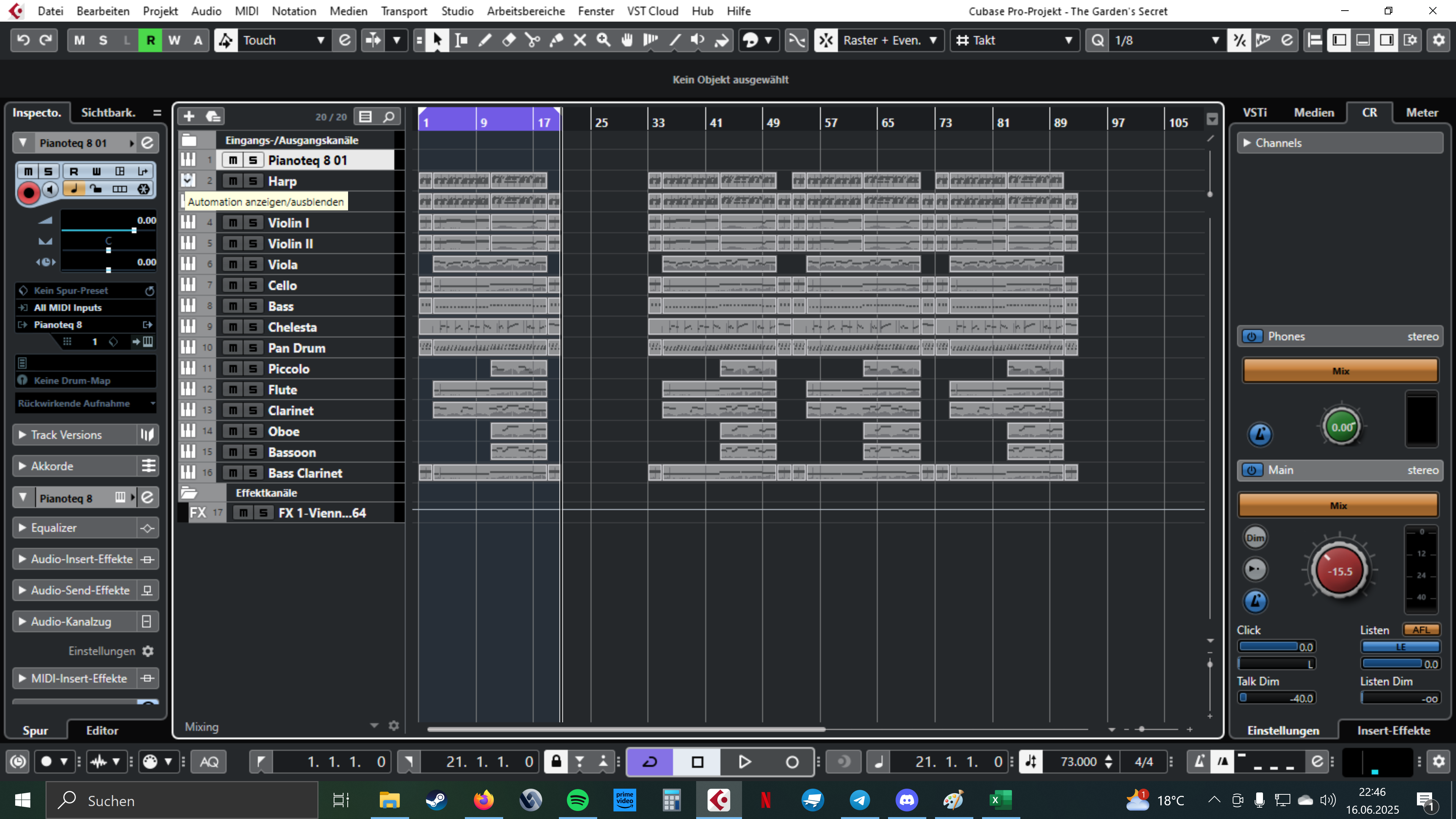Toggle inspector Record Enable red button
The image size is (1456, 819).
tap(28, 193)
